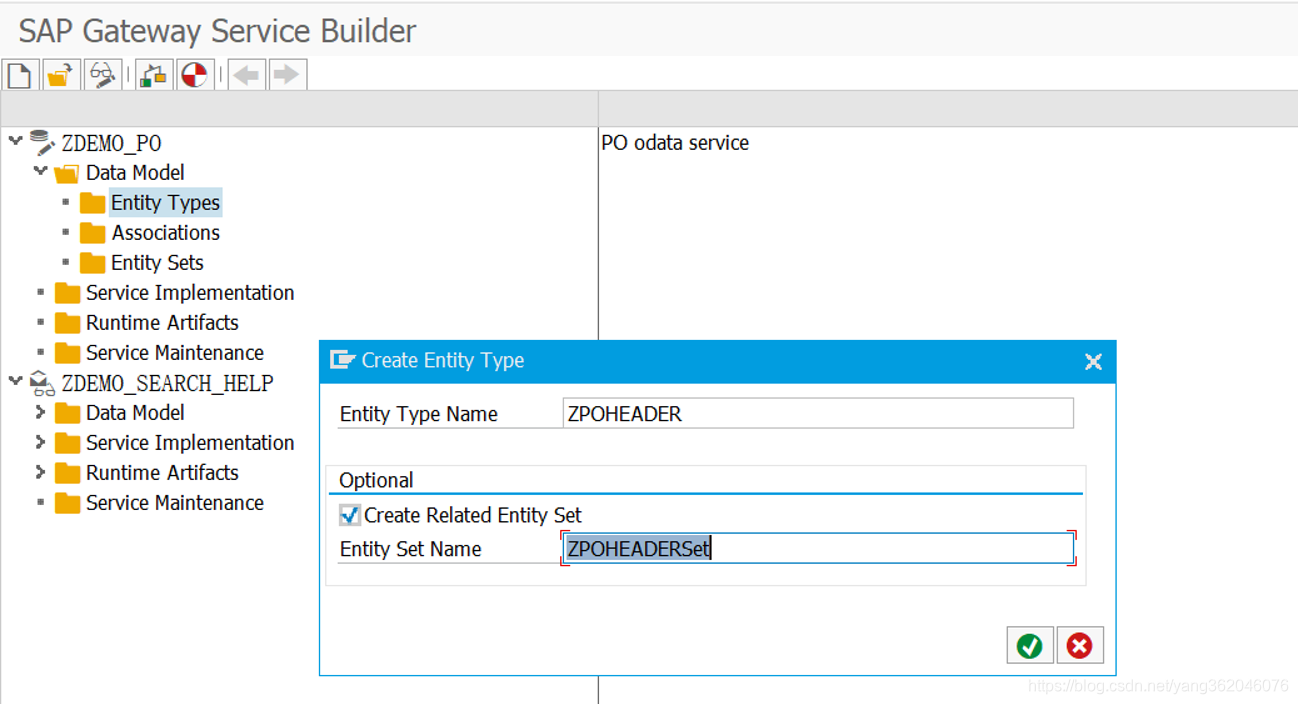Collapse the Data Model node under ZDEMO_PO

(40, 171)
